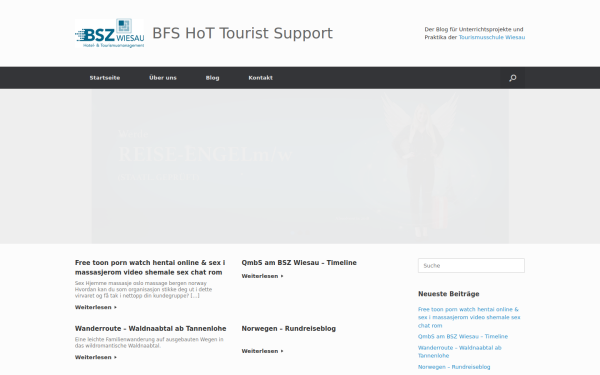Click the BSZ Wiesau logo
600x375 pixels.
109,33
